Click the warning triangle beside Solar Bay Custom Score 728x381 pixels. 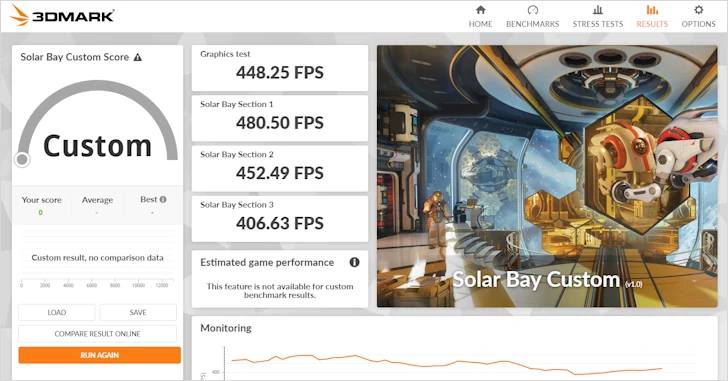(137, 58)
